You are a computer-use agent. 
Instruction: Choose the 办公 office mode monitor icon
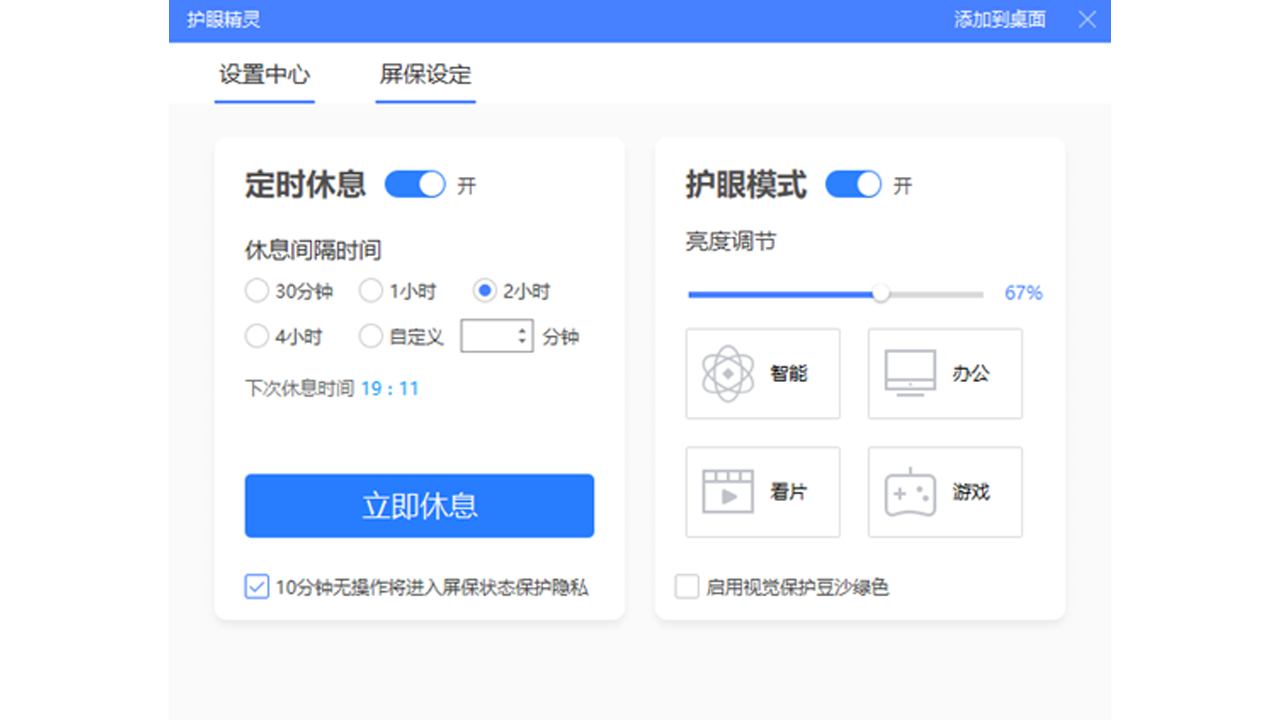tap(910, 373)
